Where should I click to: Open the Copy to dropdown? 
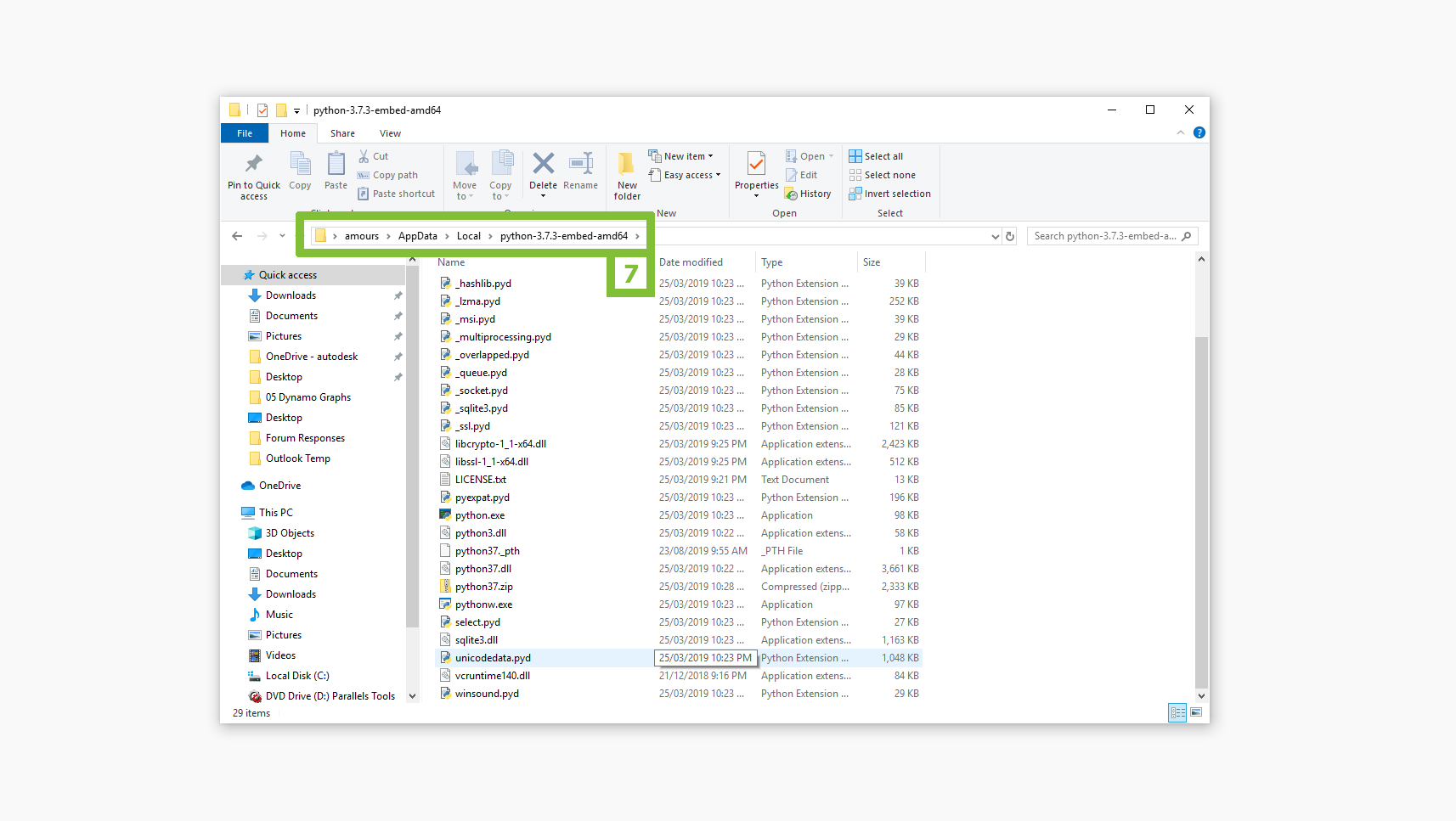point(500,176)
